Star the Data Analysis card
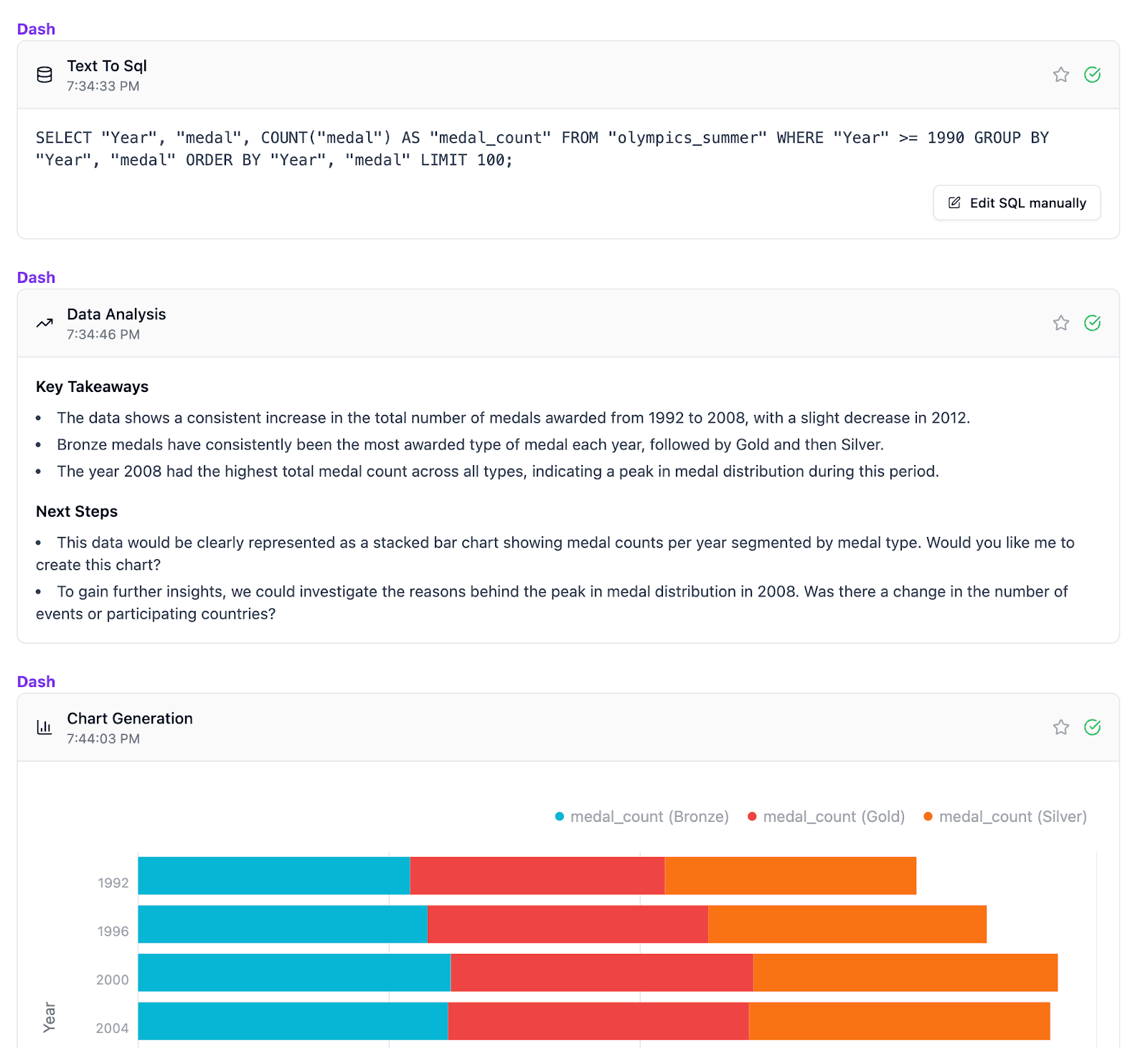The height and width of the screenshot is (1048, 1148). (1061, 322)
